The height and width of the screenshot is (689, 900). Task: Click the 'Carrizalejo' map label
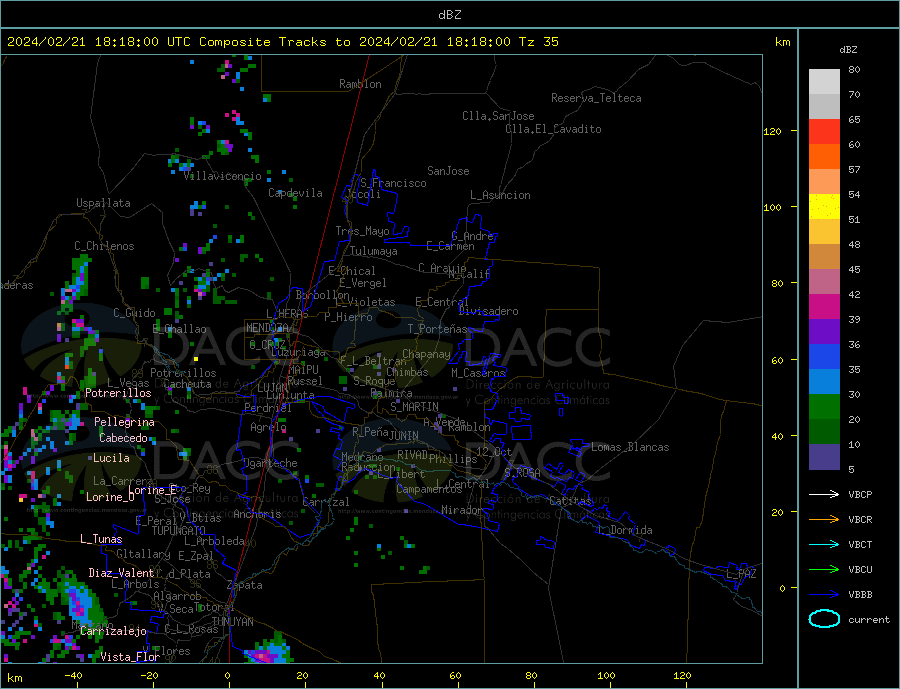tap(113, 631)
